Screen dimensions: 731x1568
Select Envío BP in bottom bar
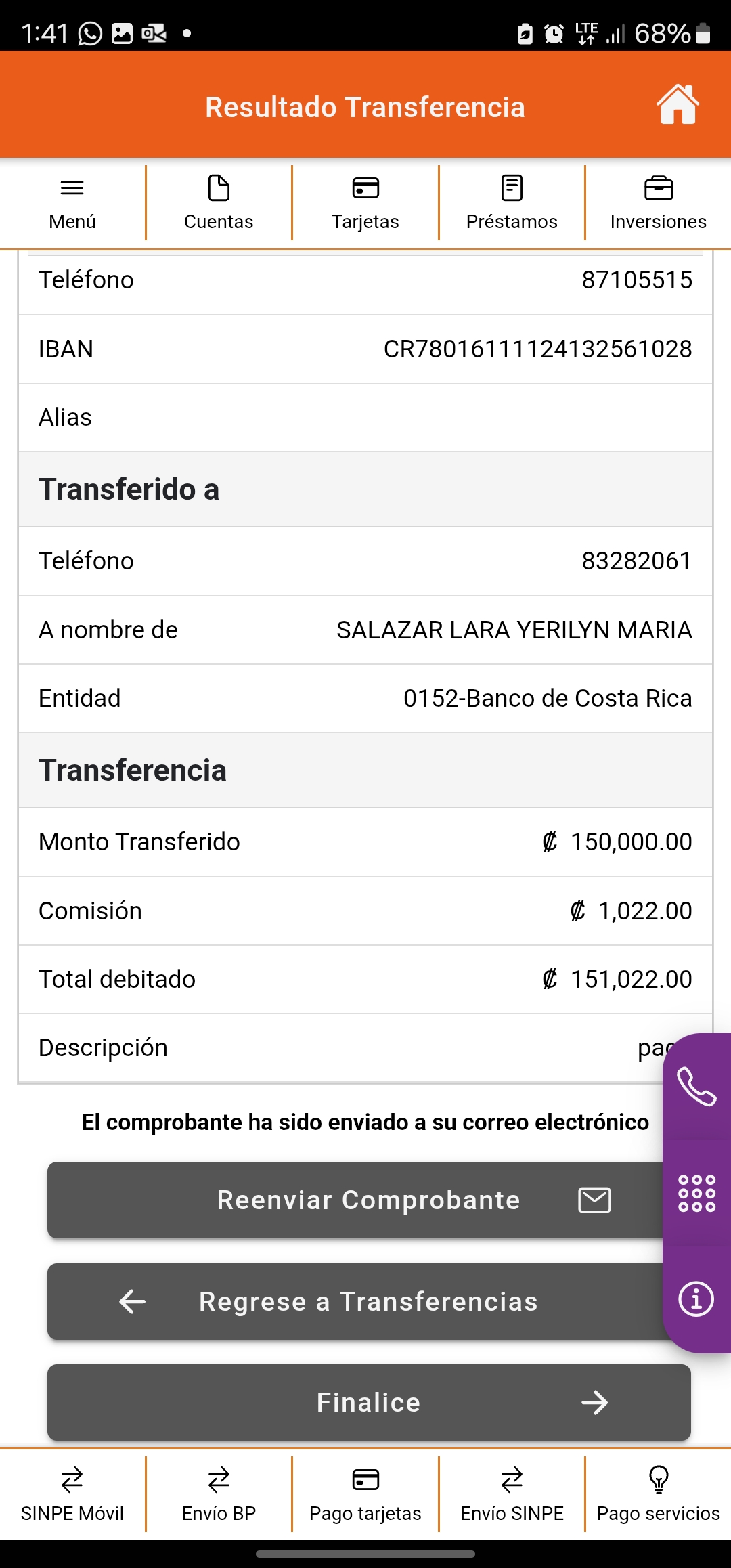point(219,1494)
